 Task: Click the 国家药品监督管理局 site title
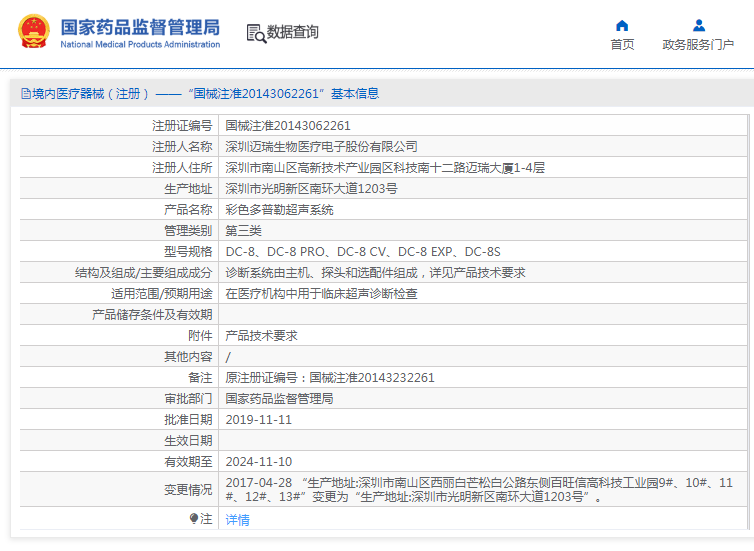point(140,27)
